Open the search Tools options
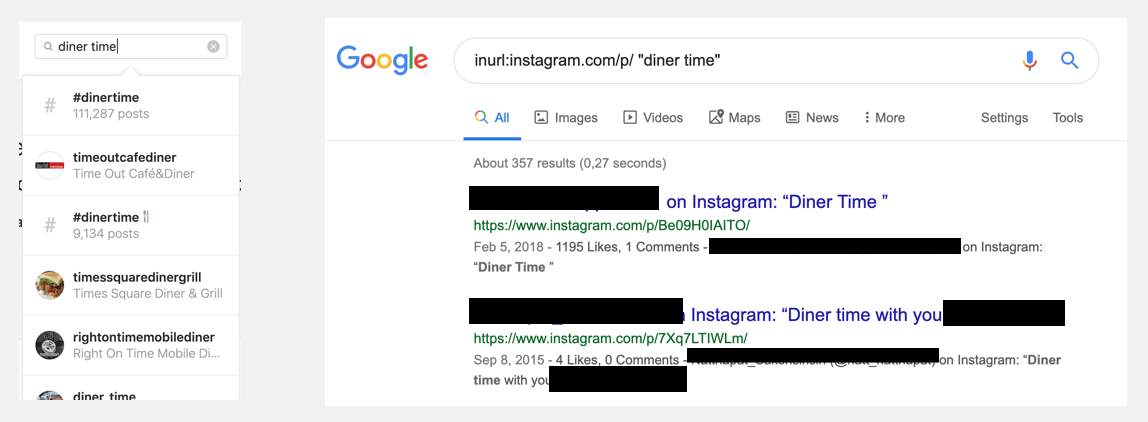 pos(1067,117)
